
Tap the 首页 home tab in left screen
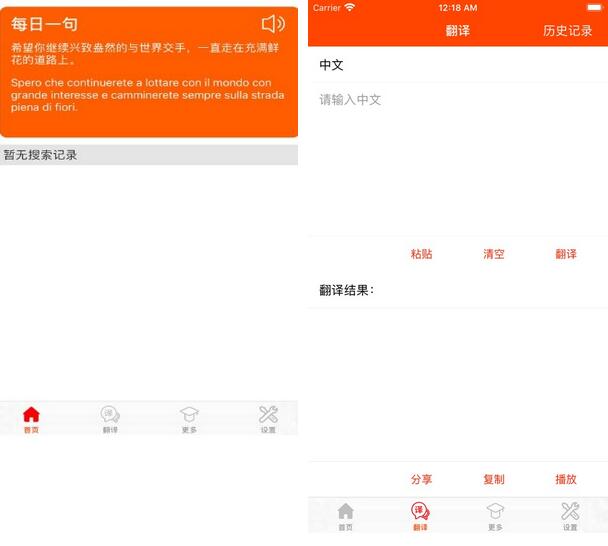click(x=31, y=419)
